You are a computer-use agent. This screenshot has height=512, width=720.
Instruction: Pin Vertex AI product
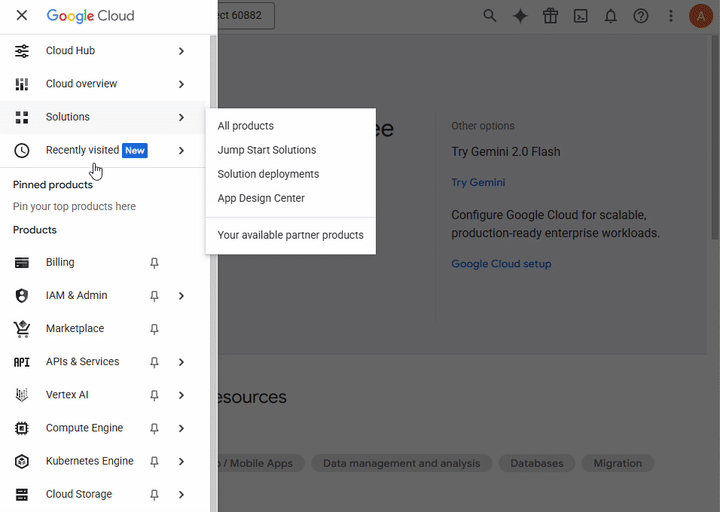coord(154,395)
